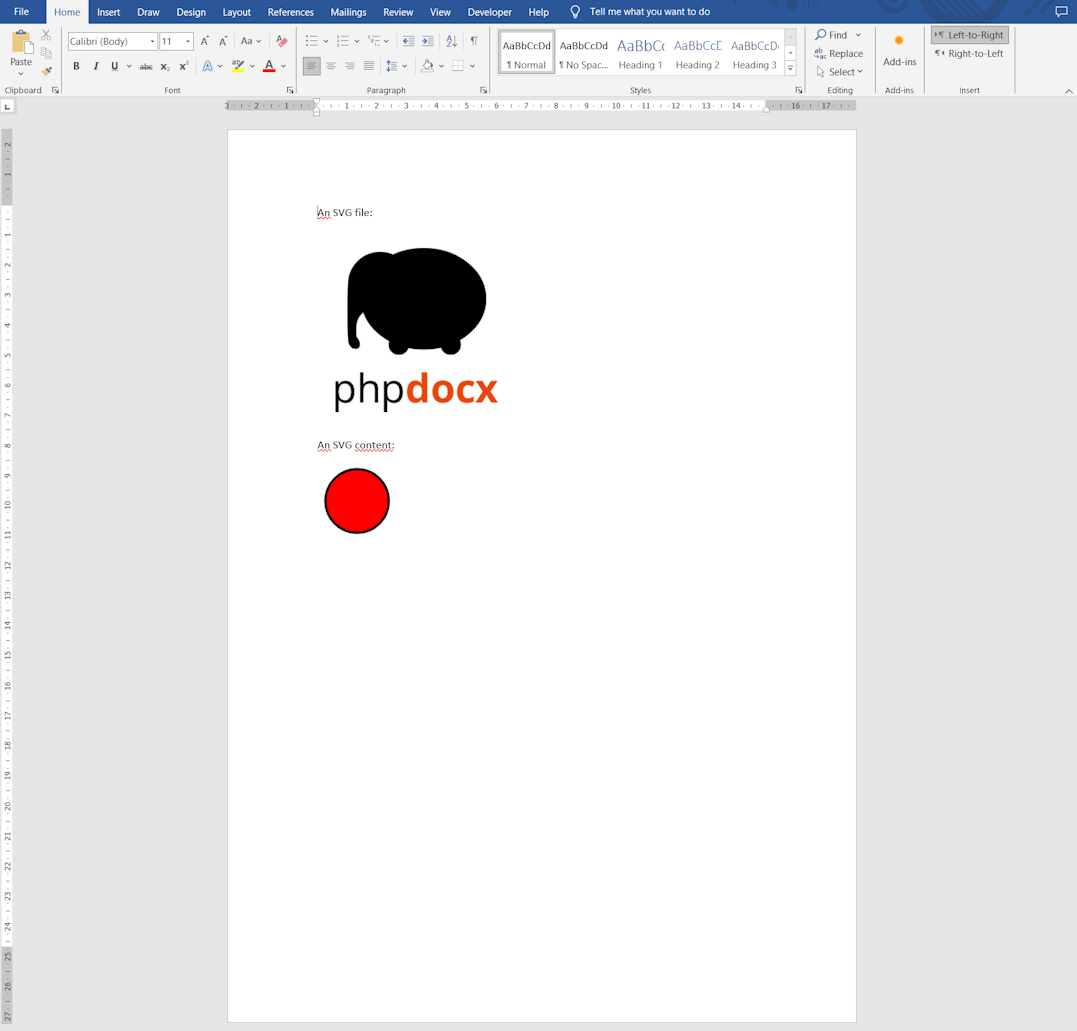
Task: Open the Add-ins button
Action: pos(900,51)
